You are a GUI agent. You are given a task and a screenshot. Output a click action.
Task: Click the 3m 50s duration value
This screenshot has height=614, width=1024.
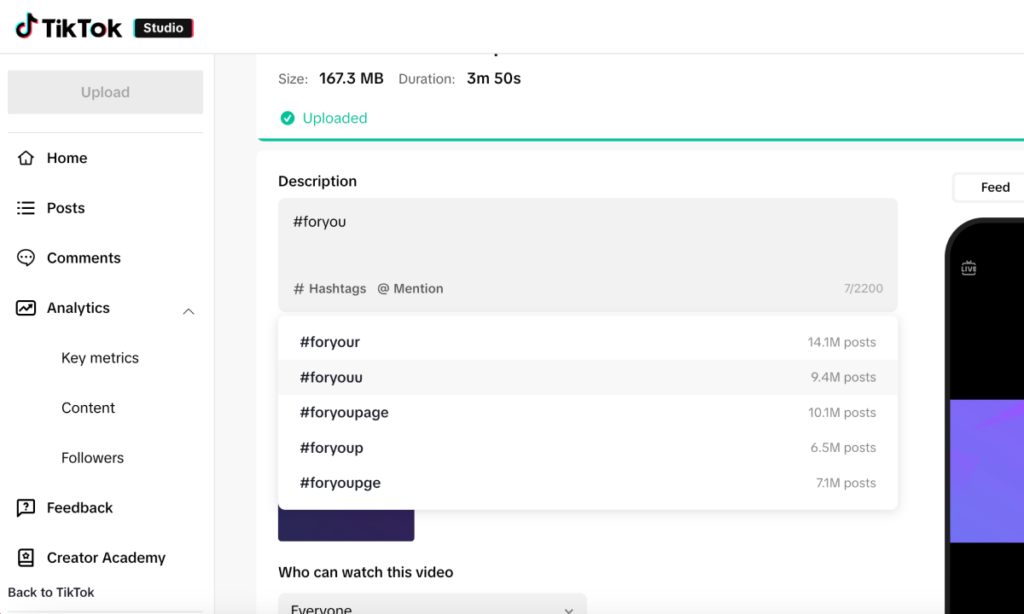(494, 78)
